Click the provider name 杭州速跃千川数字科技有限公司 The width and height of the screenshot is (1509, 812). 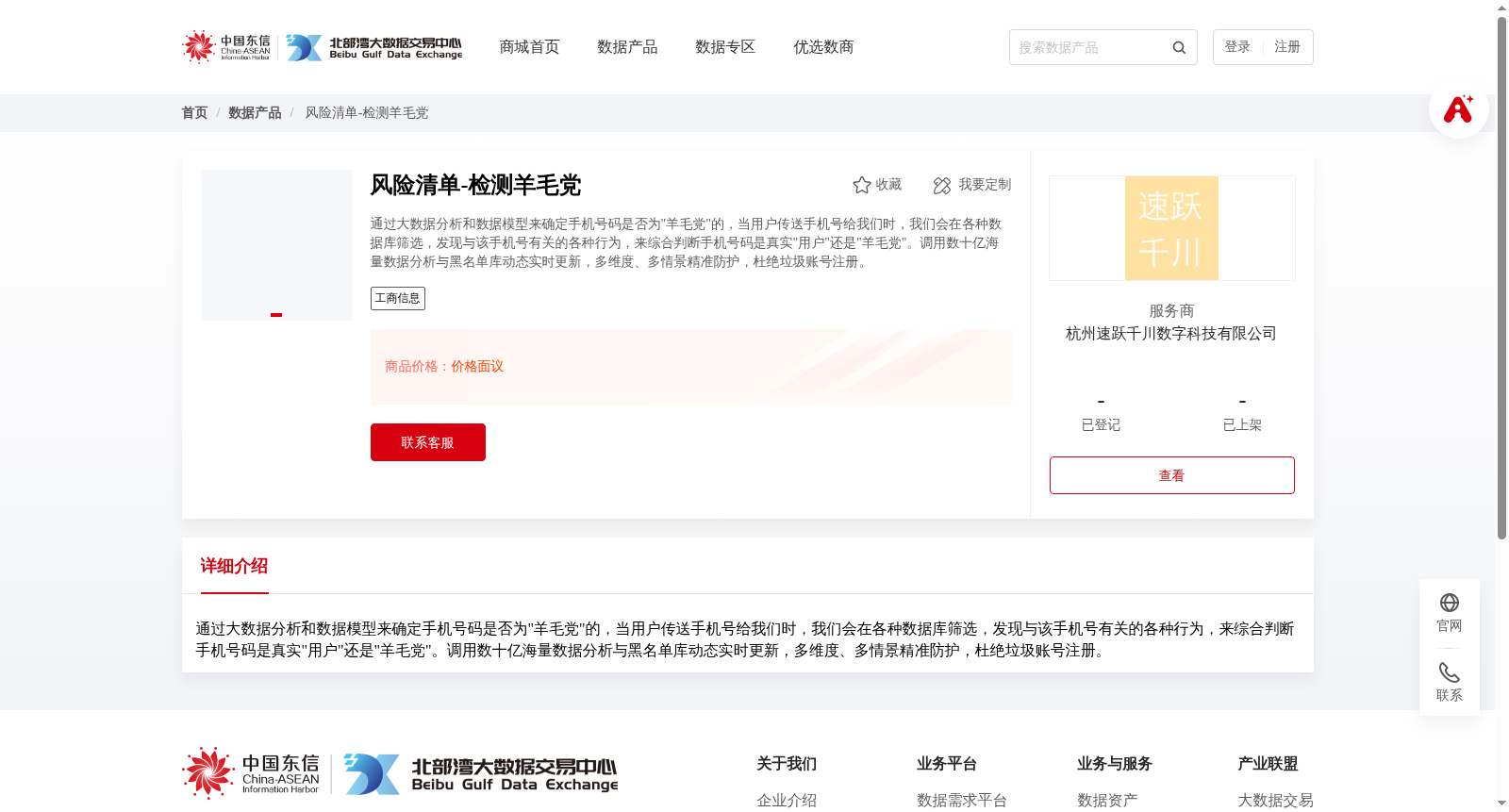(1171, 334)
